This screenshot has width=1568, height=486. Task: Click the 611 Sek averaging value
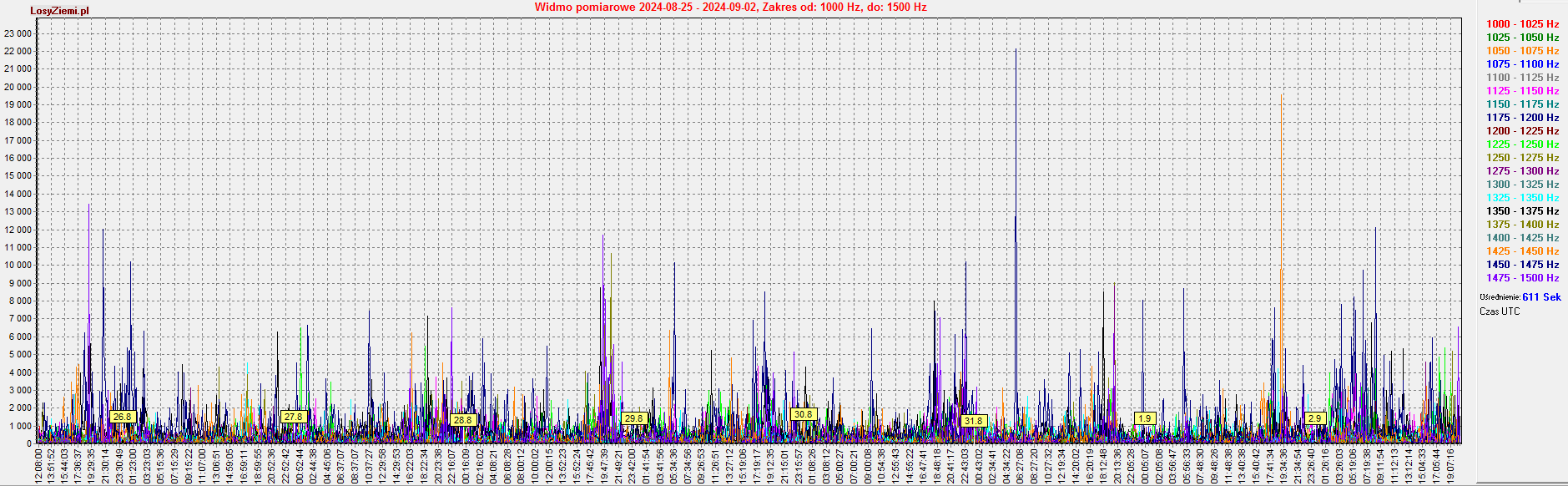tap(1540, 297)
